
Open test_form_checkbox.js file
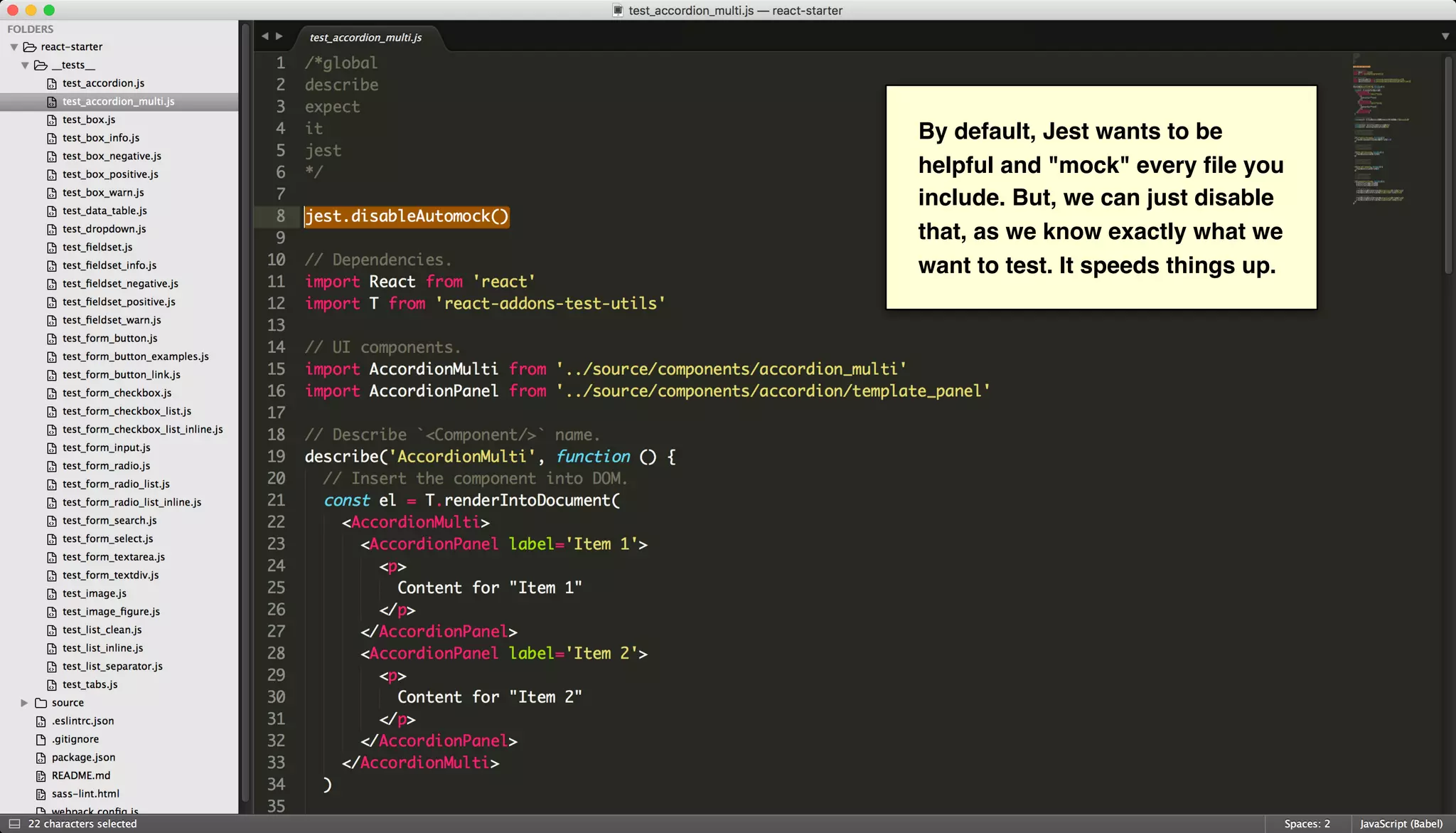[117, 393]
